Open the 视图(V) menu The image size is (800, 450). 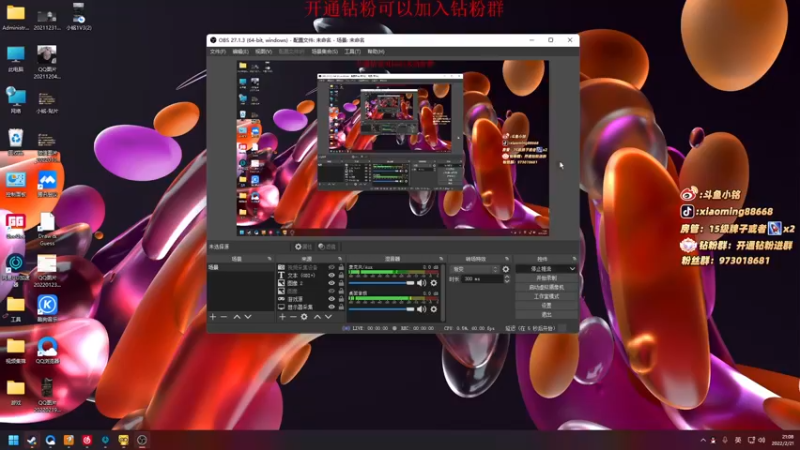click(x=263, y=52)
